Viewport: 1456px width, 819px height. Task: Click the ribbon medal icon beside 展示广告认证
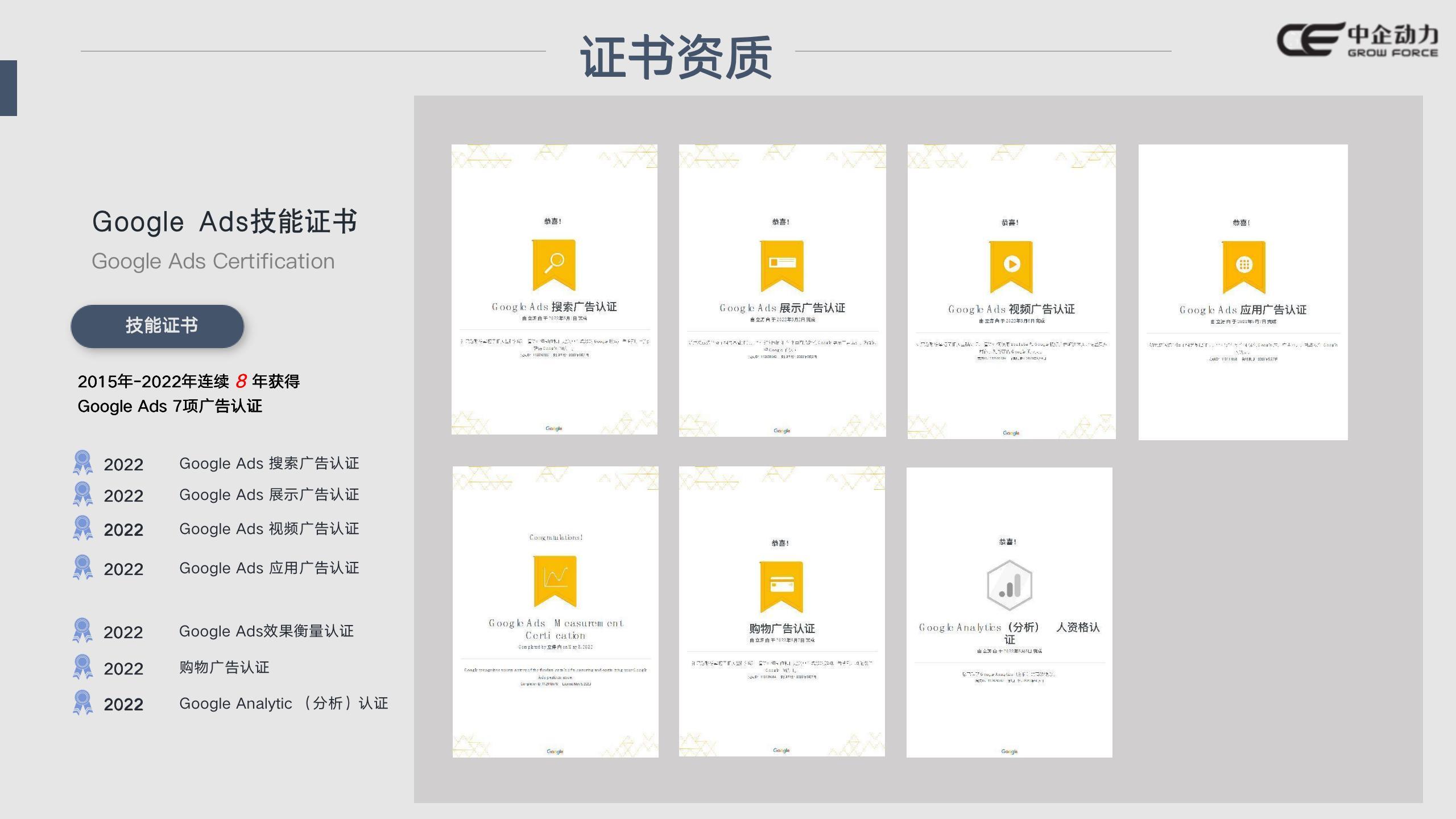82,494
